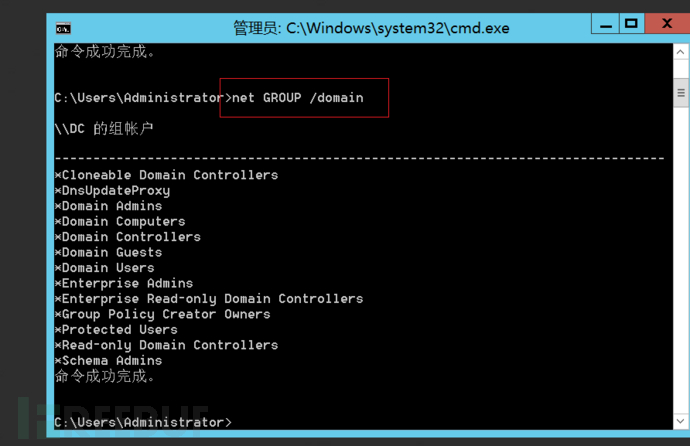The image size is (690, 446).
Task: Click the Enterprise Admins group entry
Action: click(x=127, y=283)
